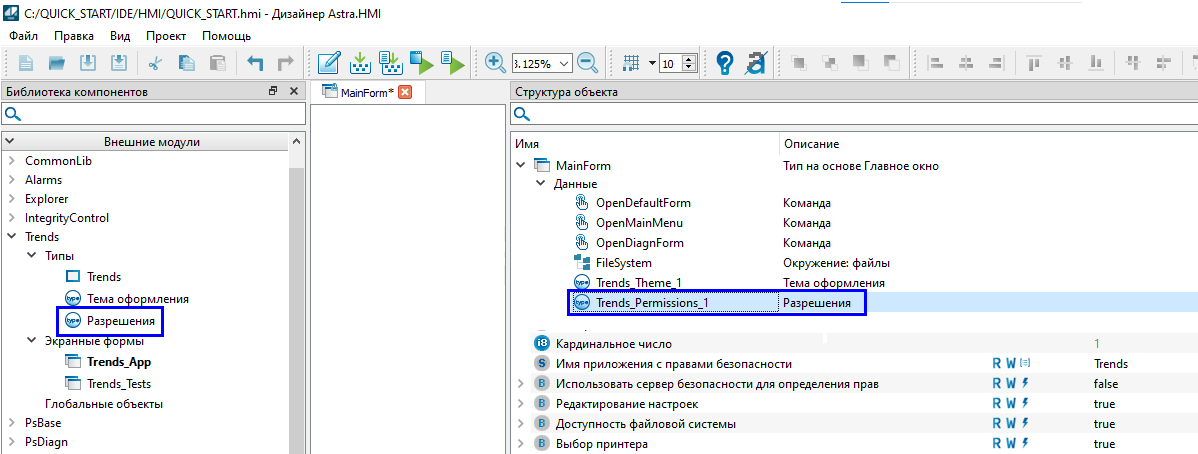
Task: Open the zoom percentage dropdown
Action: click(x=565, y=63)
